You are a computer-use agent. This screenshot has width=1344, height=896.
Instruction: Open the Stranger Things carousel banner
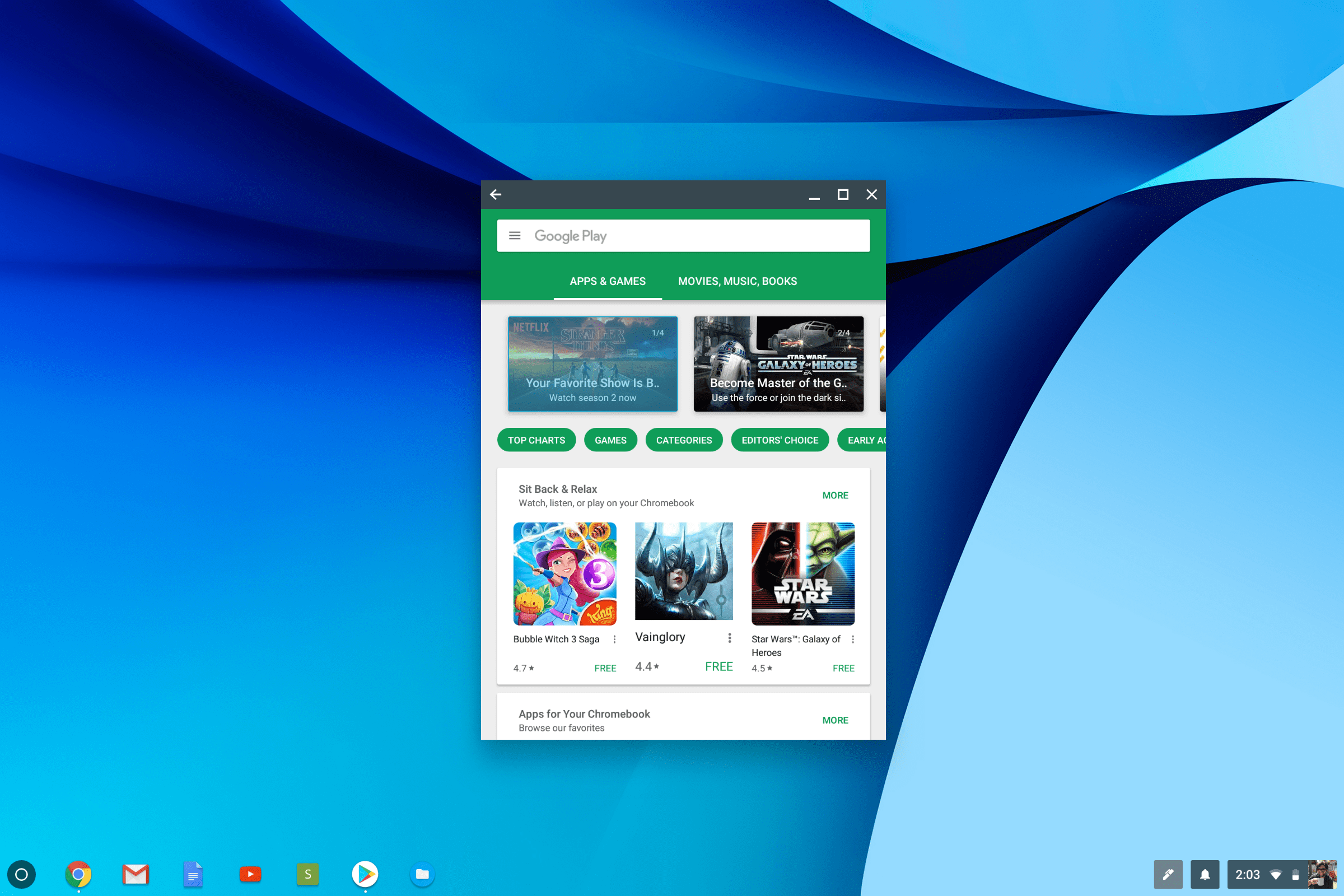592,364
